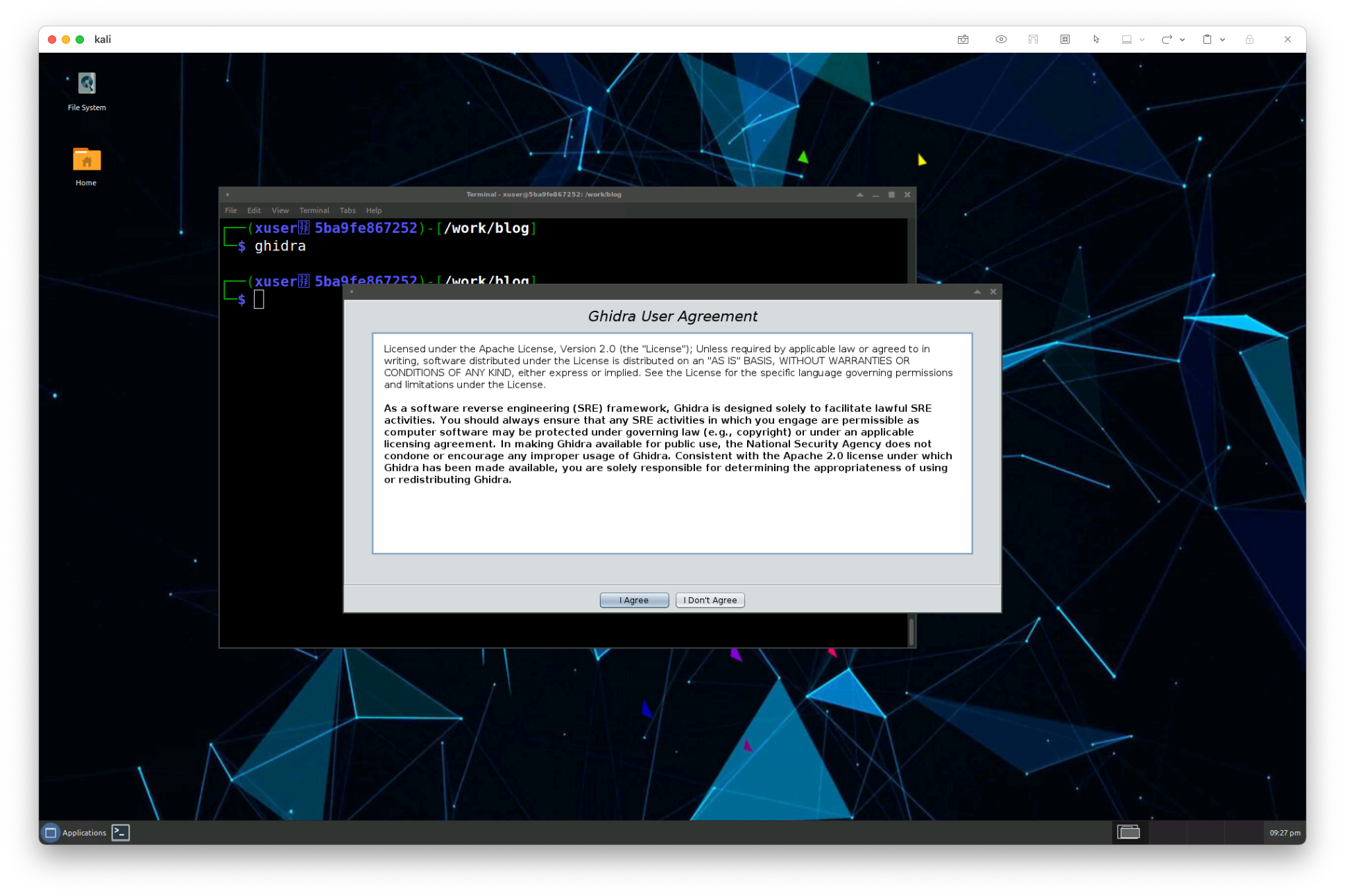Image resolution: width=1345 pixels, height=896 pixels.
Task: Open the Applications menu in taskbar
Action: tap(75, 832)
